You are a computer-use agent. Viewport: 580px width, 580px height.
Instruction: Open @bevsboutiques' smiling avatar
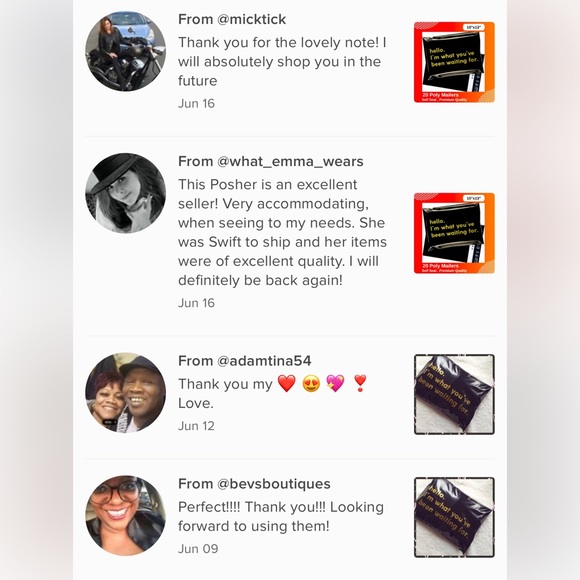pos(125,515)
